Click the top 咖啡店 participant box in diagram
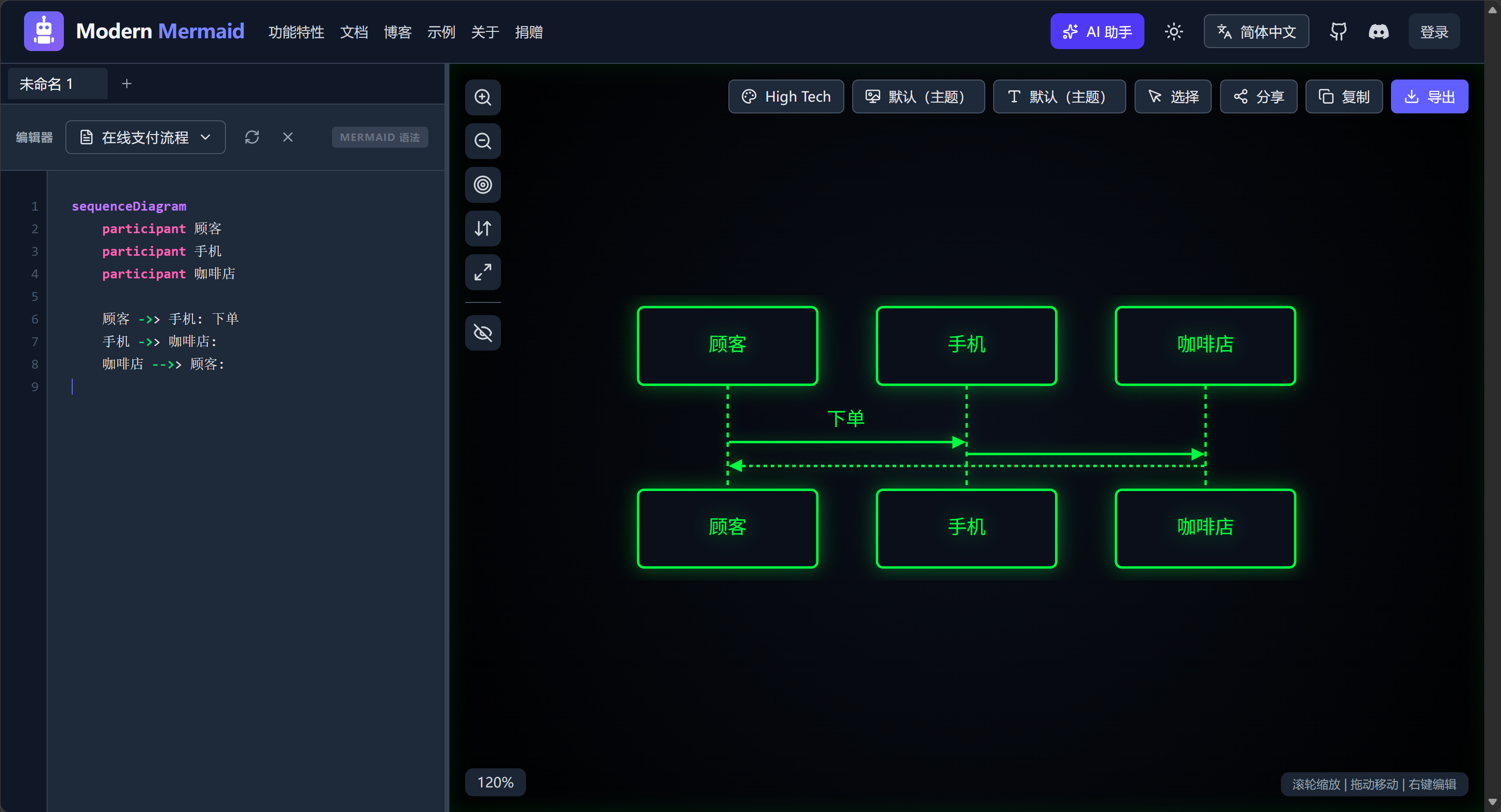 [x=1205, y=346]
